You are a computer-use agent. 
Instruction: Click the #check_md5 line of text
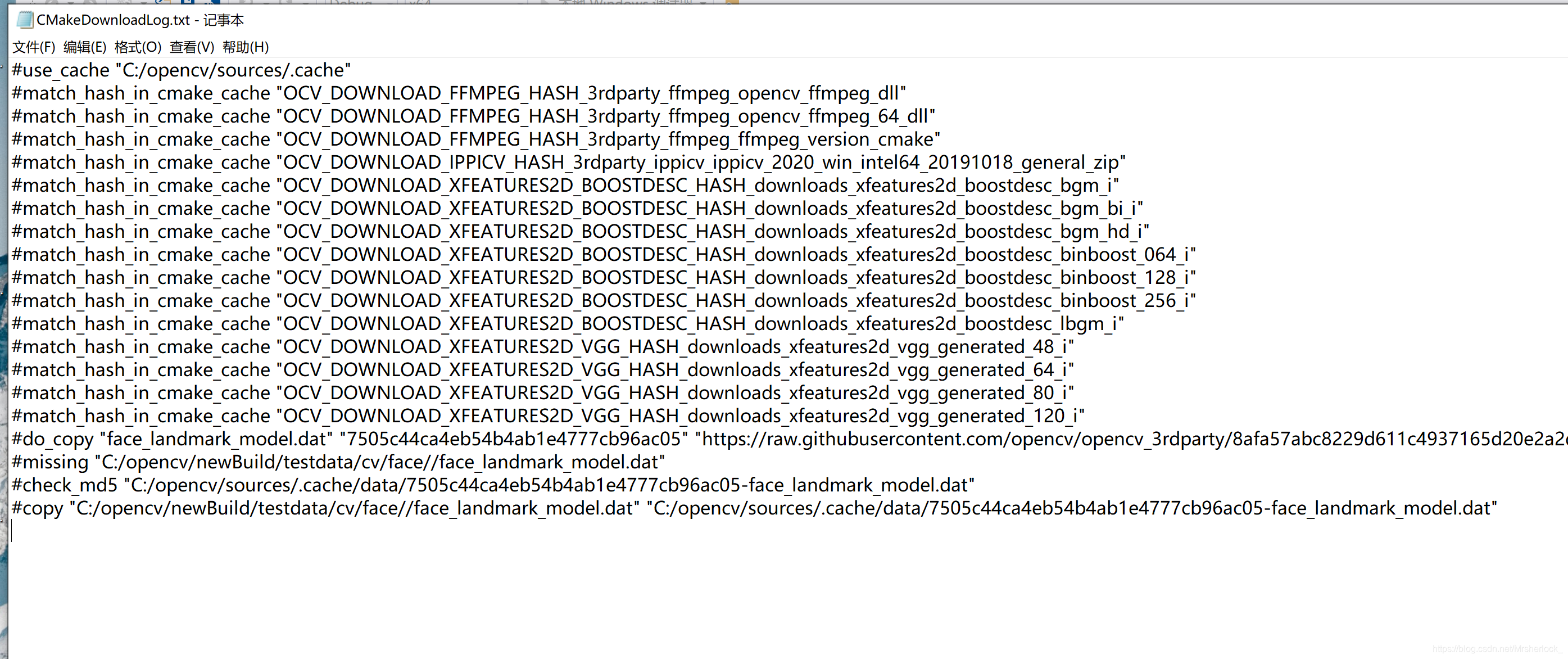tap(492, 485)
